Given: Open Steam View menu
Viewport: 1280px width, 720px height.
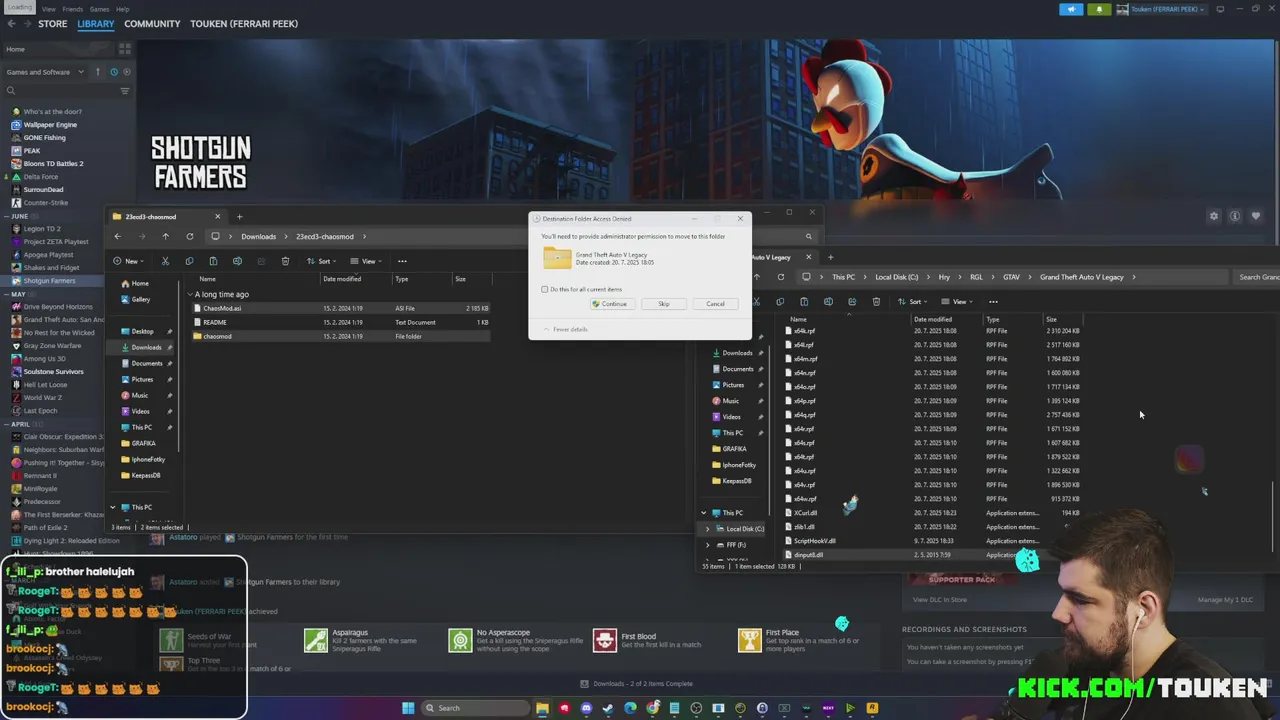Looking at the screenshot, I should tap(48, 9).
